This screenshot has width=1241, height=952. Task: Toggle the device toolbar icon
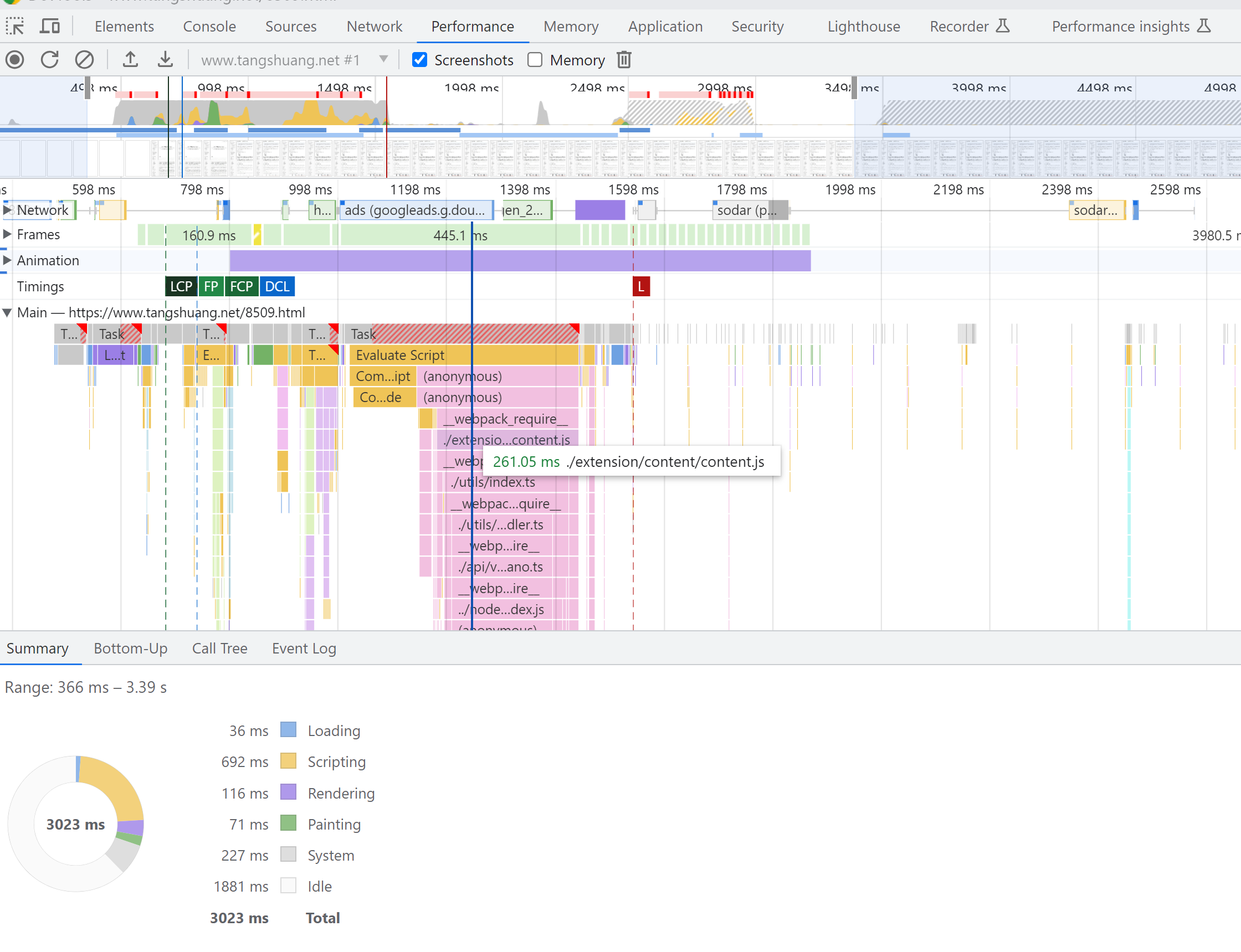[x=50, y=27]
